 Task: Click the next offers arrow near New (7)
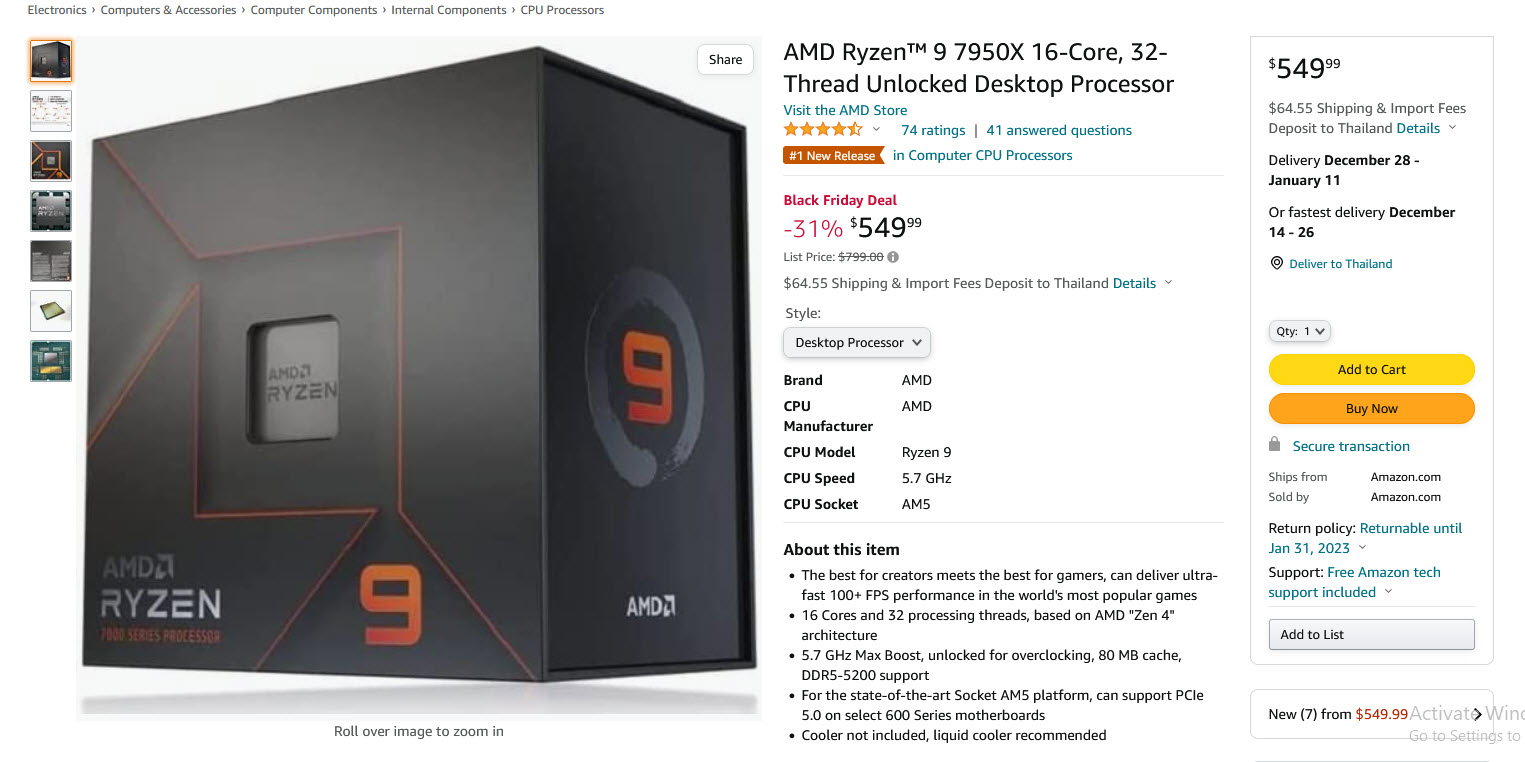[1477, 714]
